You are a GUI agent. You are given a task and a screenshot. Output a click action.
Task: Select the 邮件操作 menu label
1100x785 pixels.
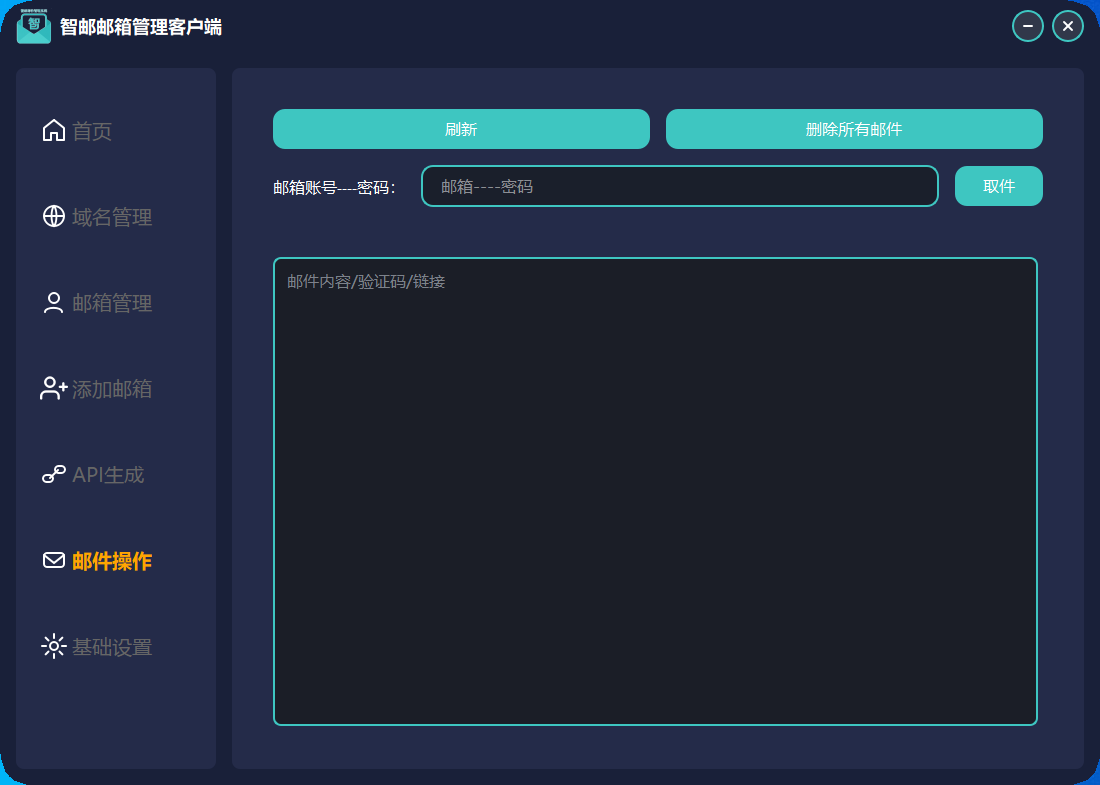[112, 561]
